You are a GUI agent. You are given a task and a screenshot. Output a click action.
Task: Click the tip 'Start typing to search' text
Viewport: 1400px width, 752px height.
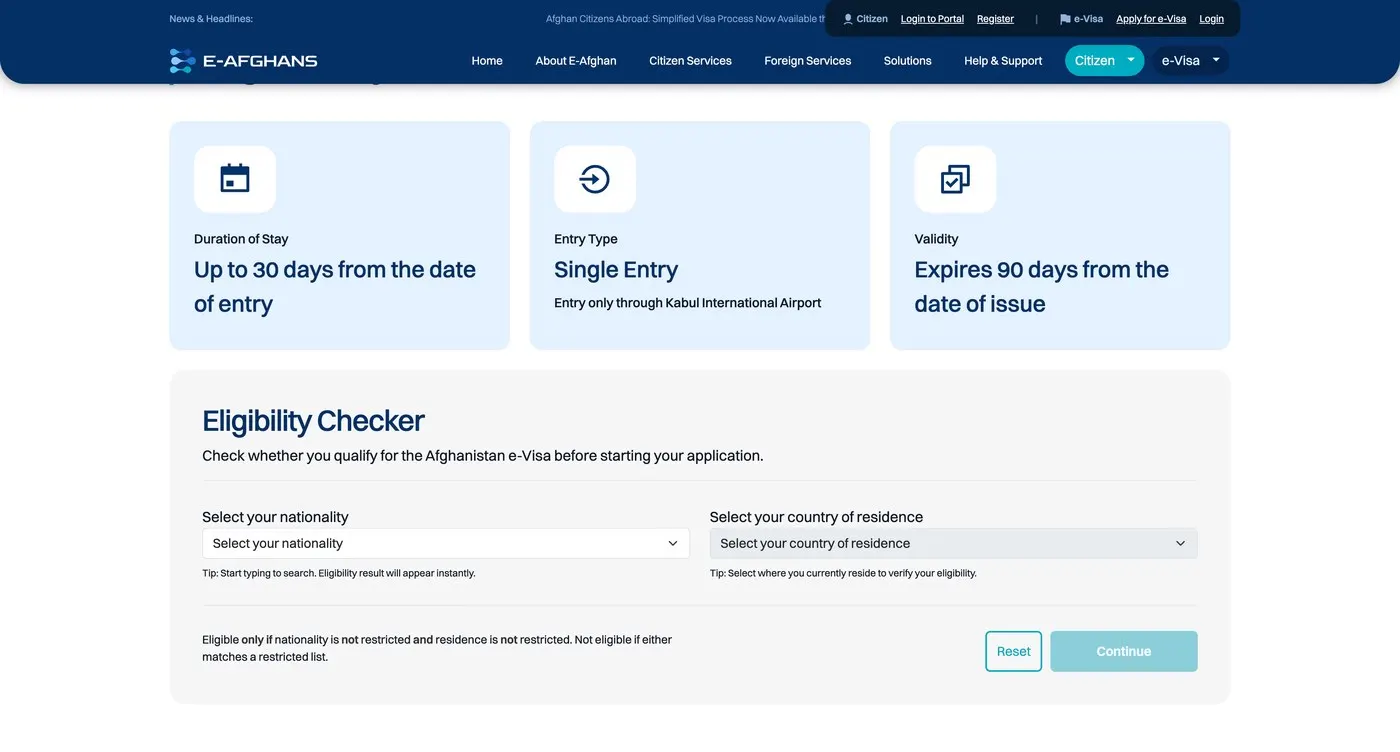(339, 573)
